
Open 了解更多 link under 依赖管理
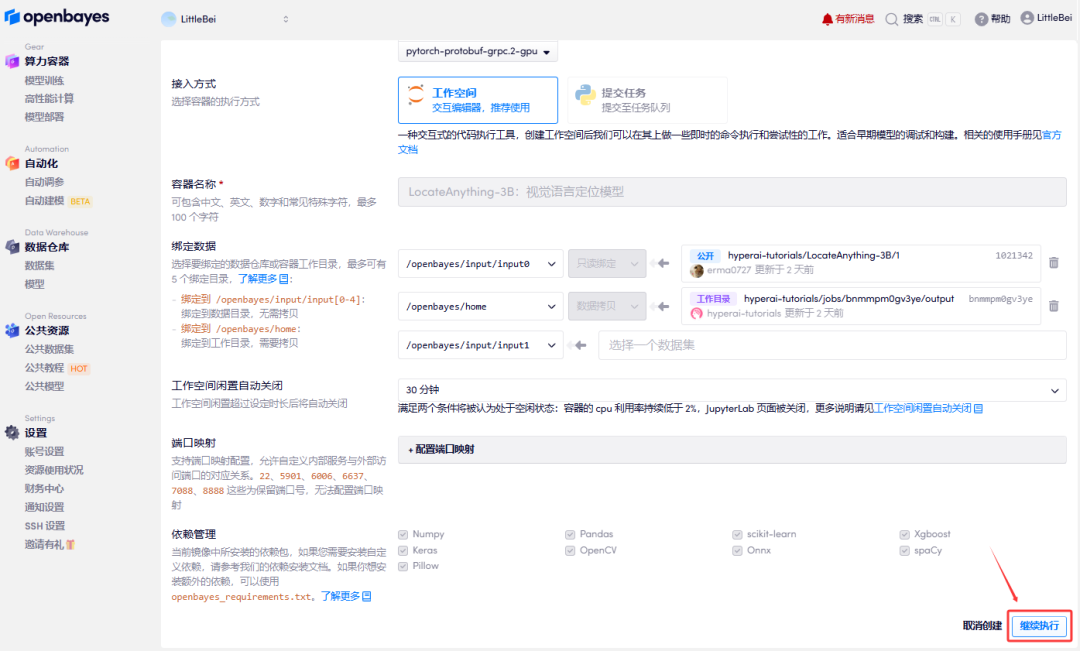[x=346, y=596]
